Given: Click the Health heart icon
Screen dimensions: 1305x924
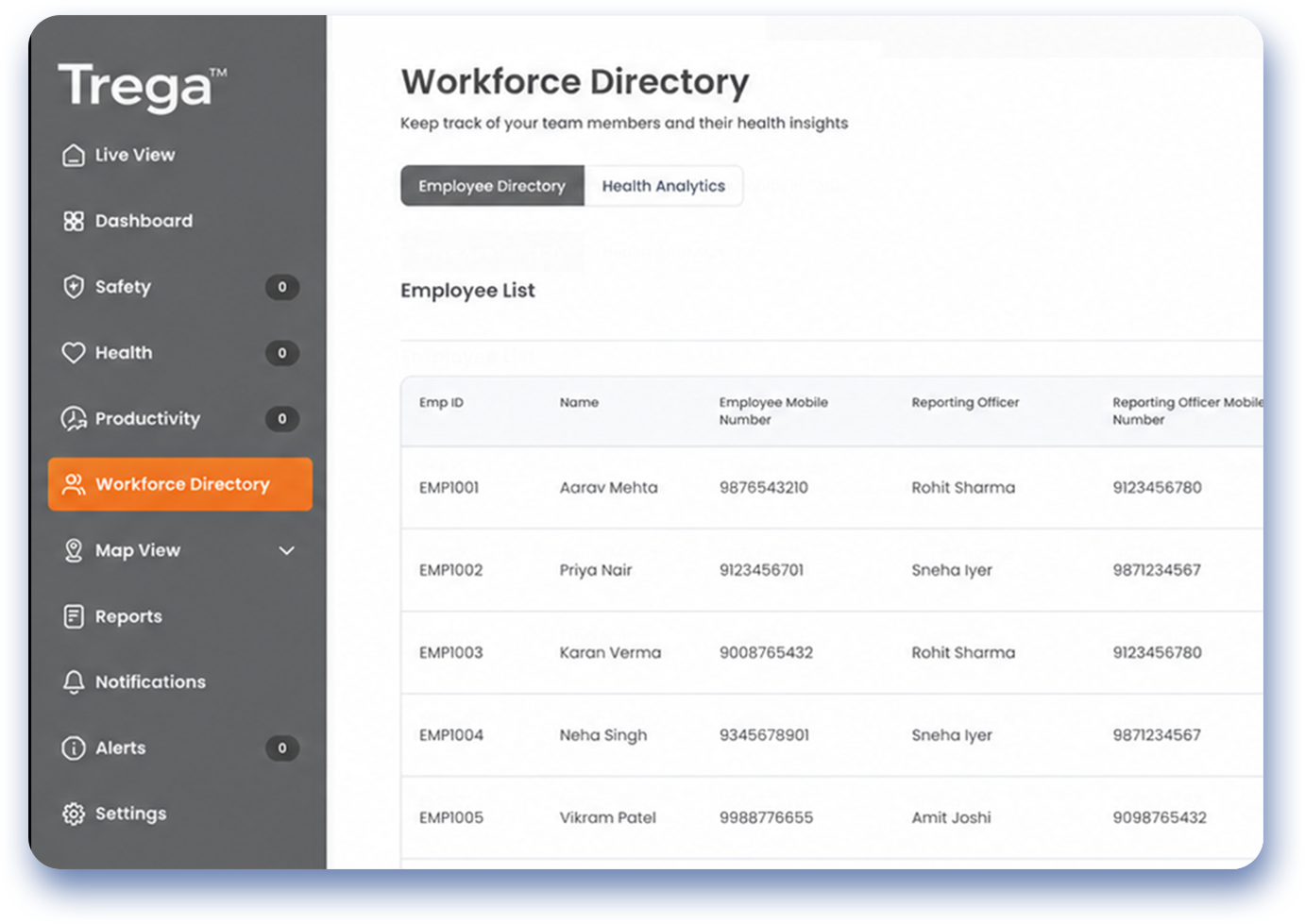Looking at the screenshot, I should coord(74,353).
